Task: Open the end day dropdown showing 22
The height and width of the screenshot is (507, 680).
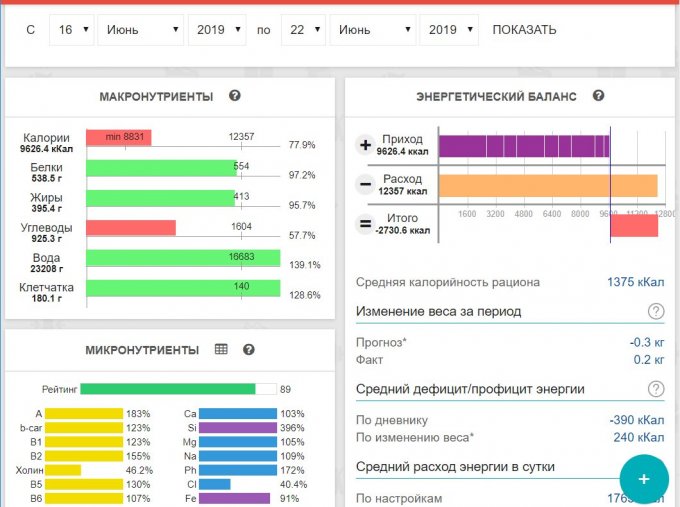Action: tap(303, 30)
